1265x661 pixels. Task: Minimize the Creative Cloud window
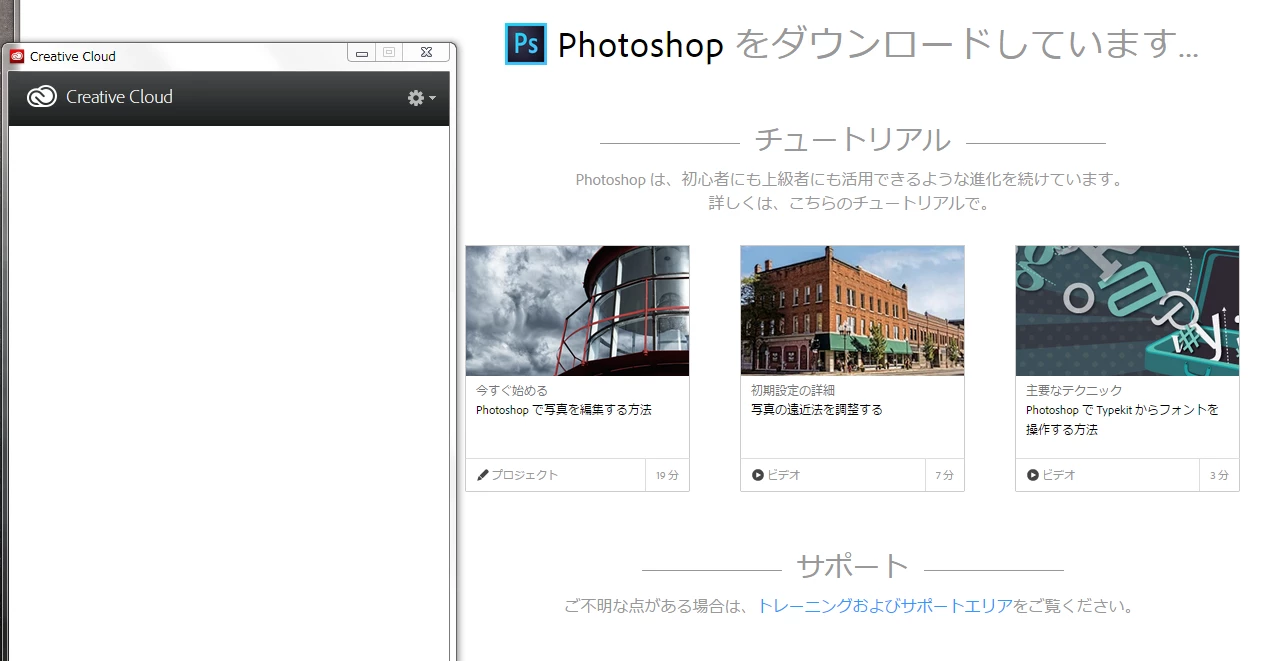(x=362, y=53)
